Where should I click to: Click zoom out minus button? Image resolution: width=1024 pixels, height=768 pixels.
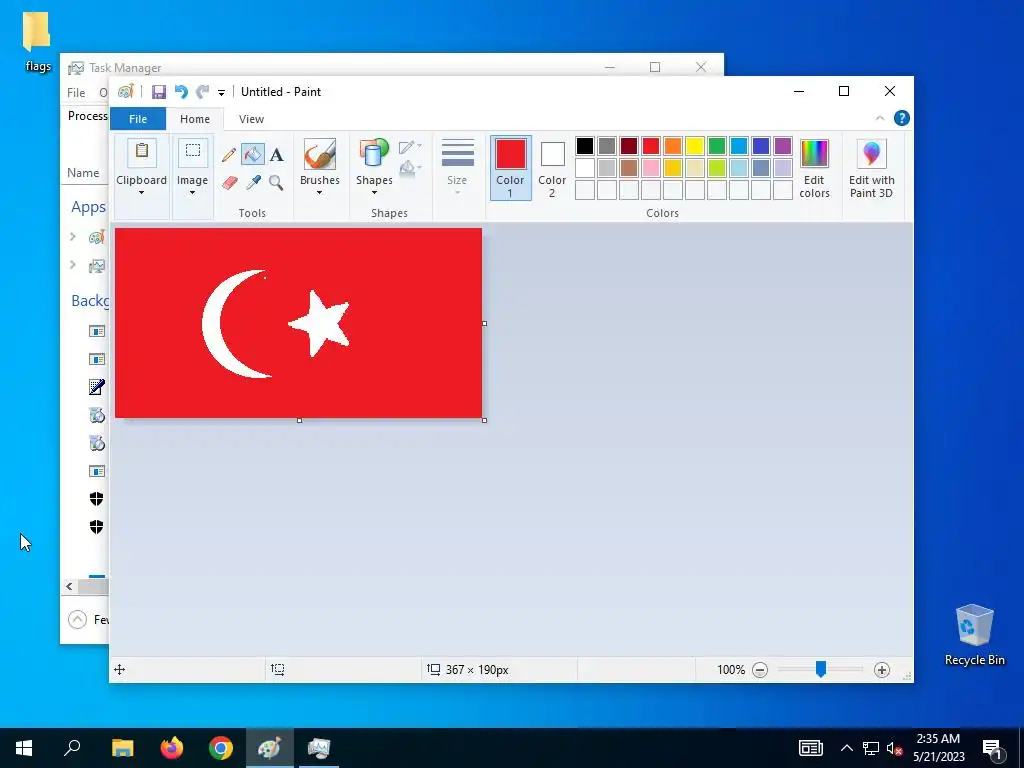coord(760,669)
